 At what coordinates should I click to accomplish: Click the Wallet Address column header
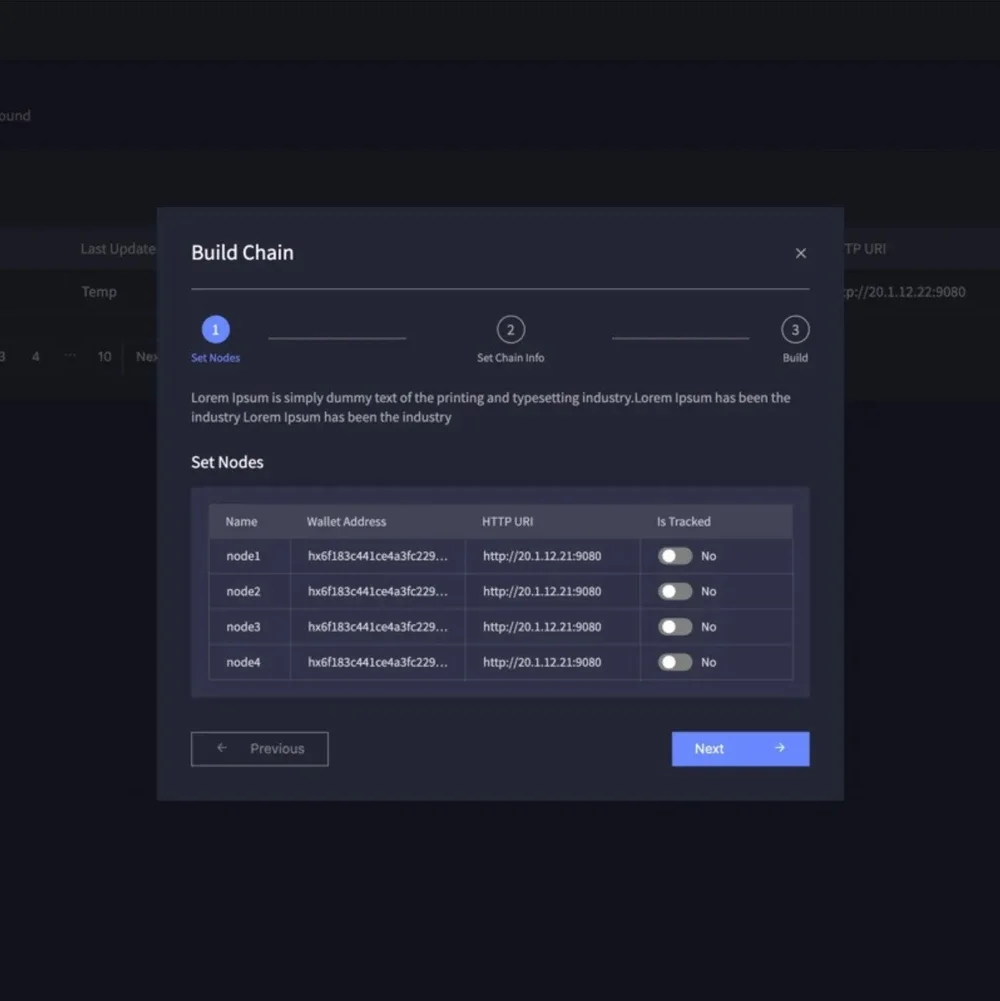[346, 521]
